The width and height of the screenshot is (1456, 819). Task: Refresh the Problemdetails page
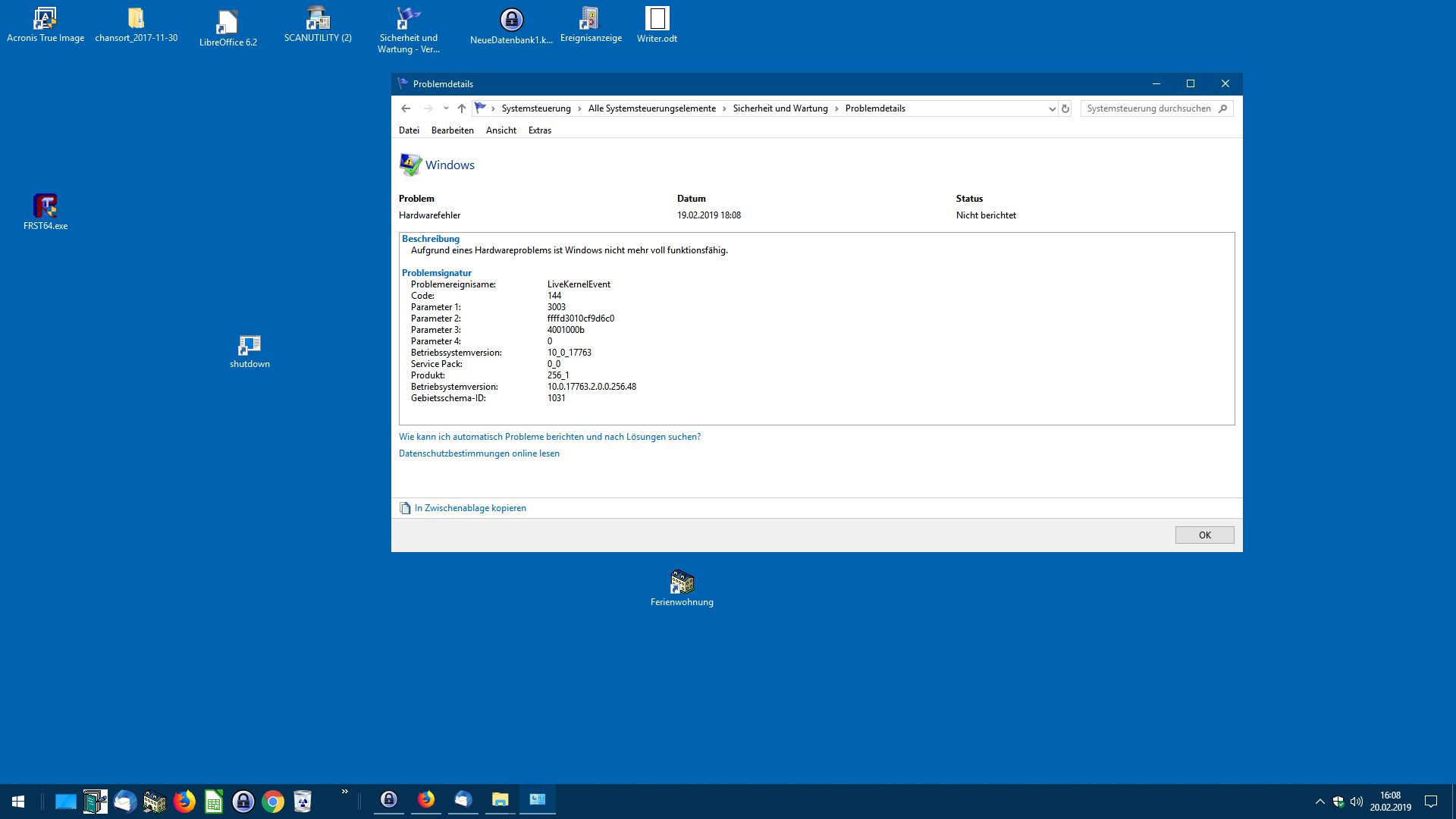click(1065, 108)
